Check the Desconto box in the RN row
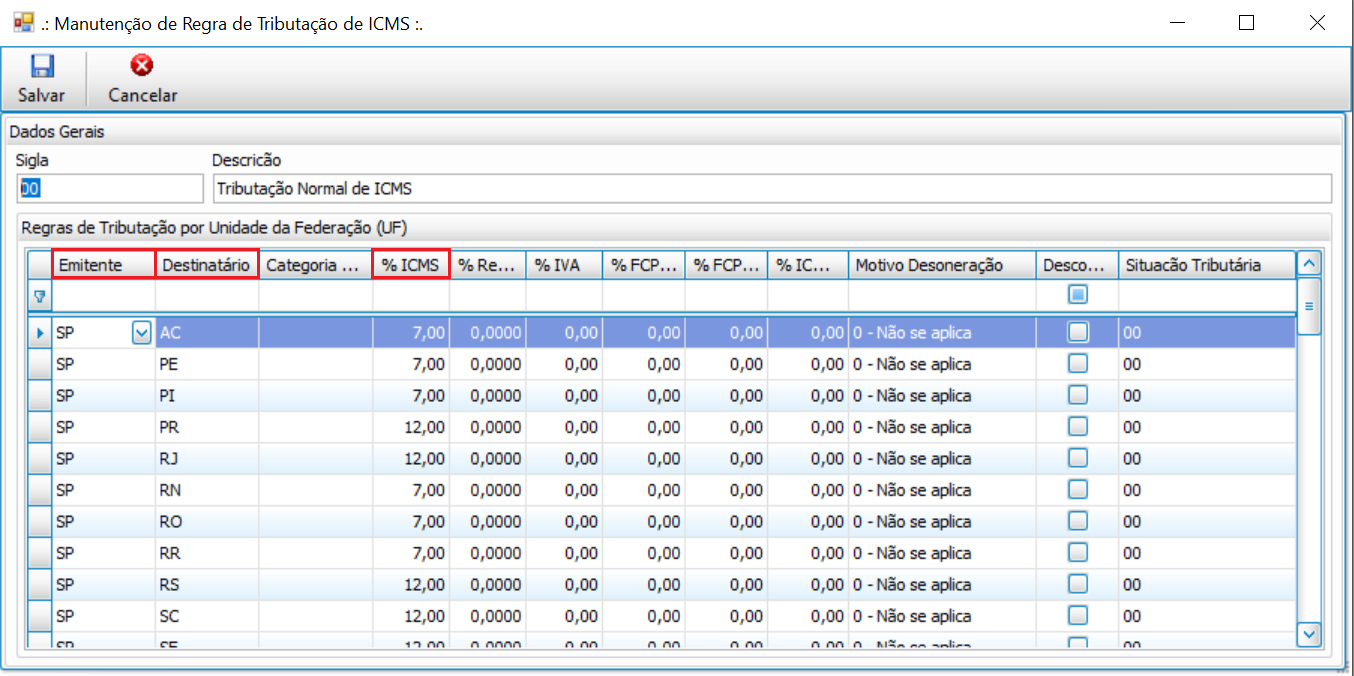 point(1078,490)
